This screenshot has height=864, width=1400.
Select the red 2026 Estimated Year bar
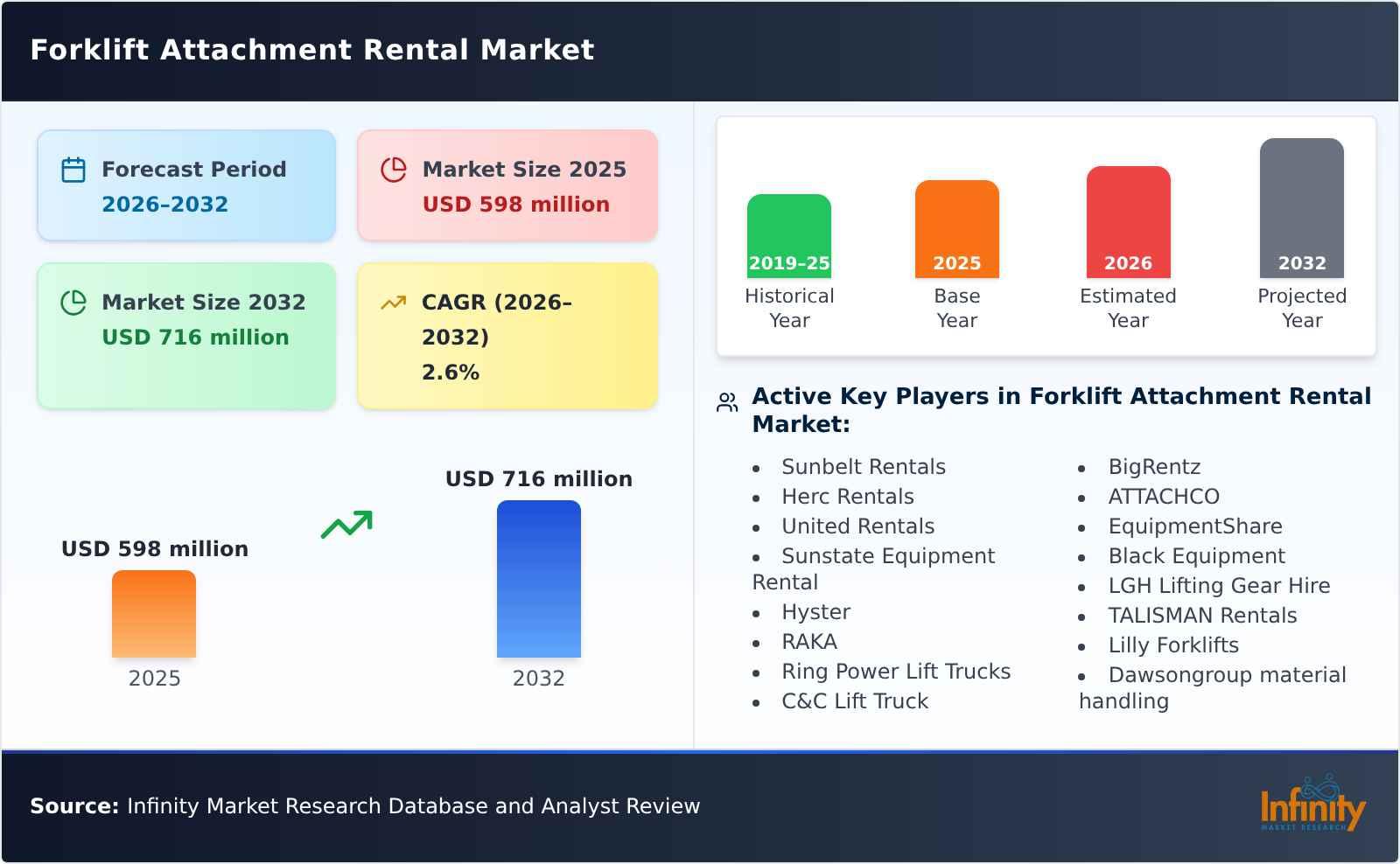tap(1128, 219)
